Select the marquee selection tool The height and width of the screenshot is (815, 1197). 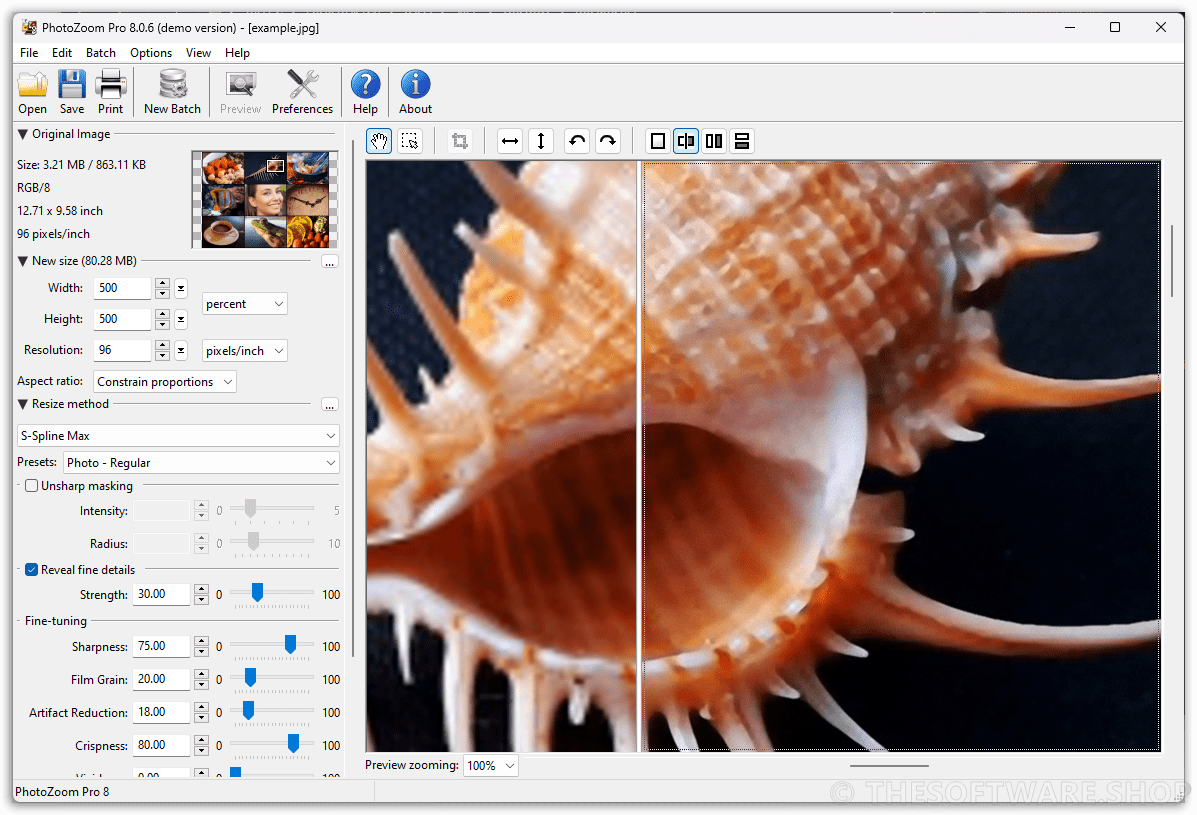point(410,141)
